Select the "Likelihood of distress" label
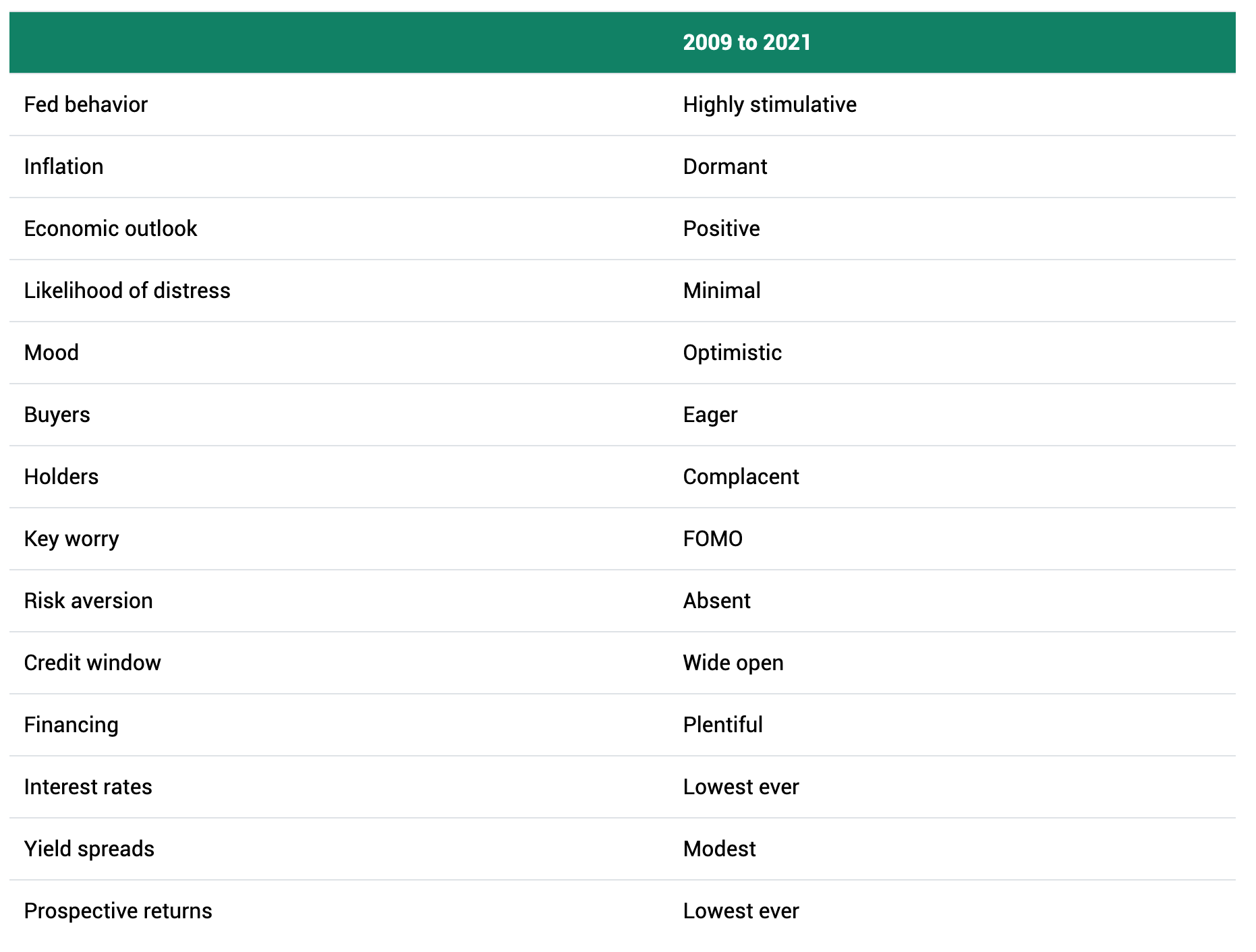The width and height of the screenshot is (1256, 952). coord(127,291)
